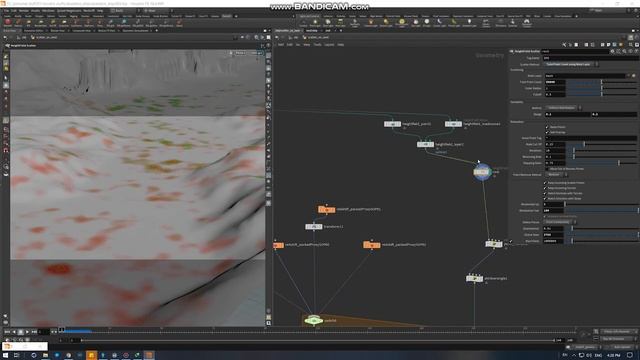640x360 pixels.
Task: Play the animation forward
Action: [x=27, y=332]
